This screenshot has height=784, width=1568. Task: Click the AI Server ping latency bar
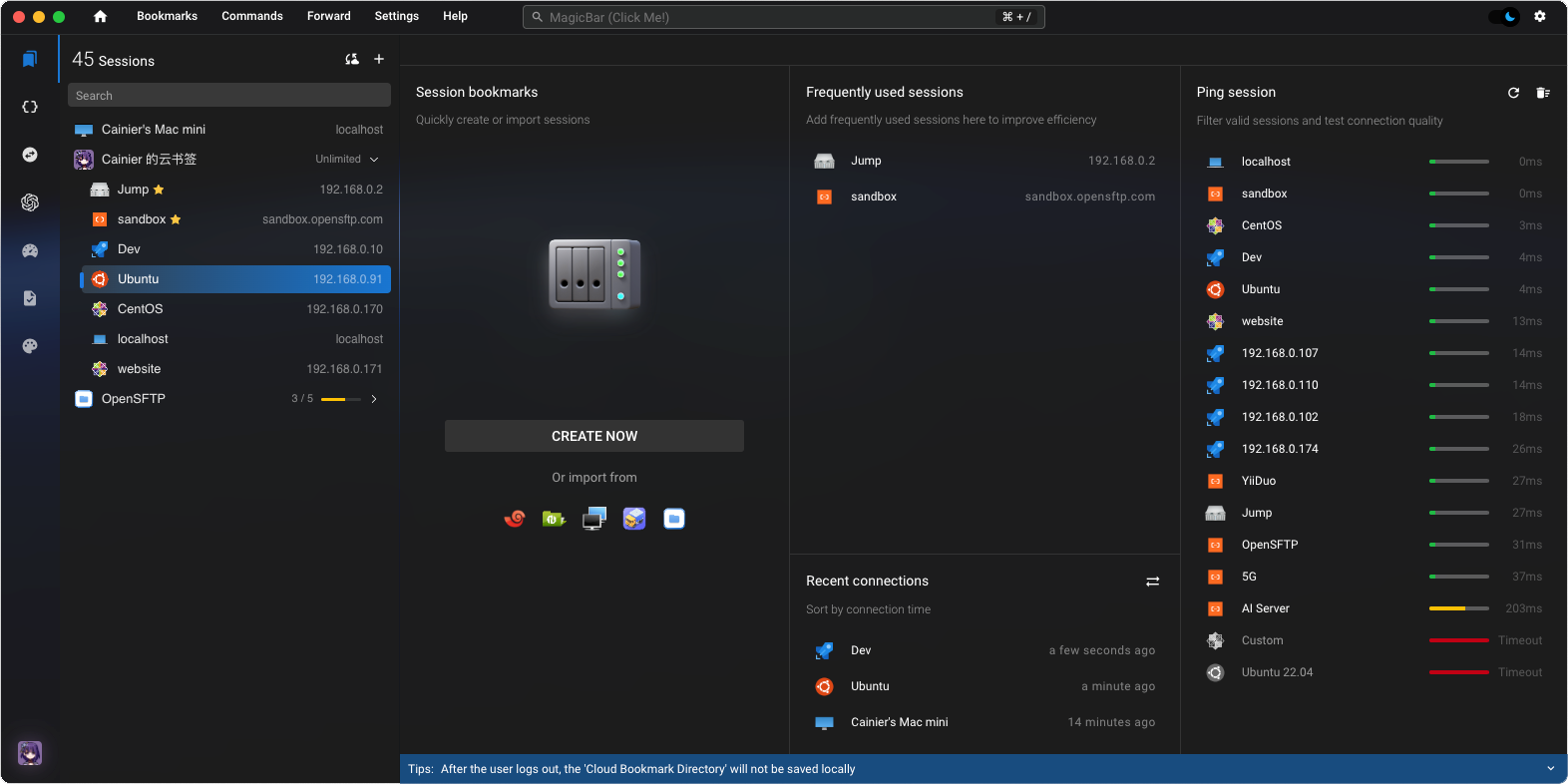1458,608
